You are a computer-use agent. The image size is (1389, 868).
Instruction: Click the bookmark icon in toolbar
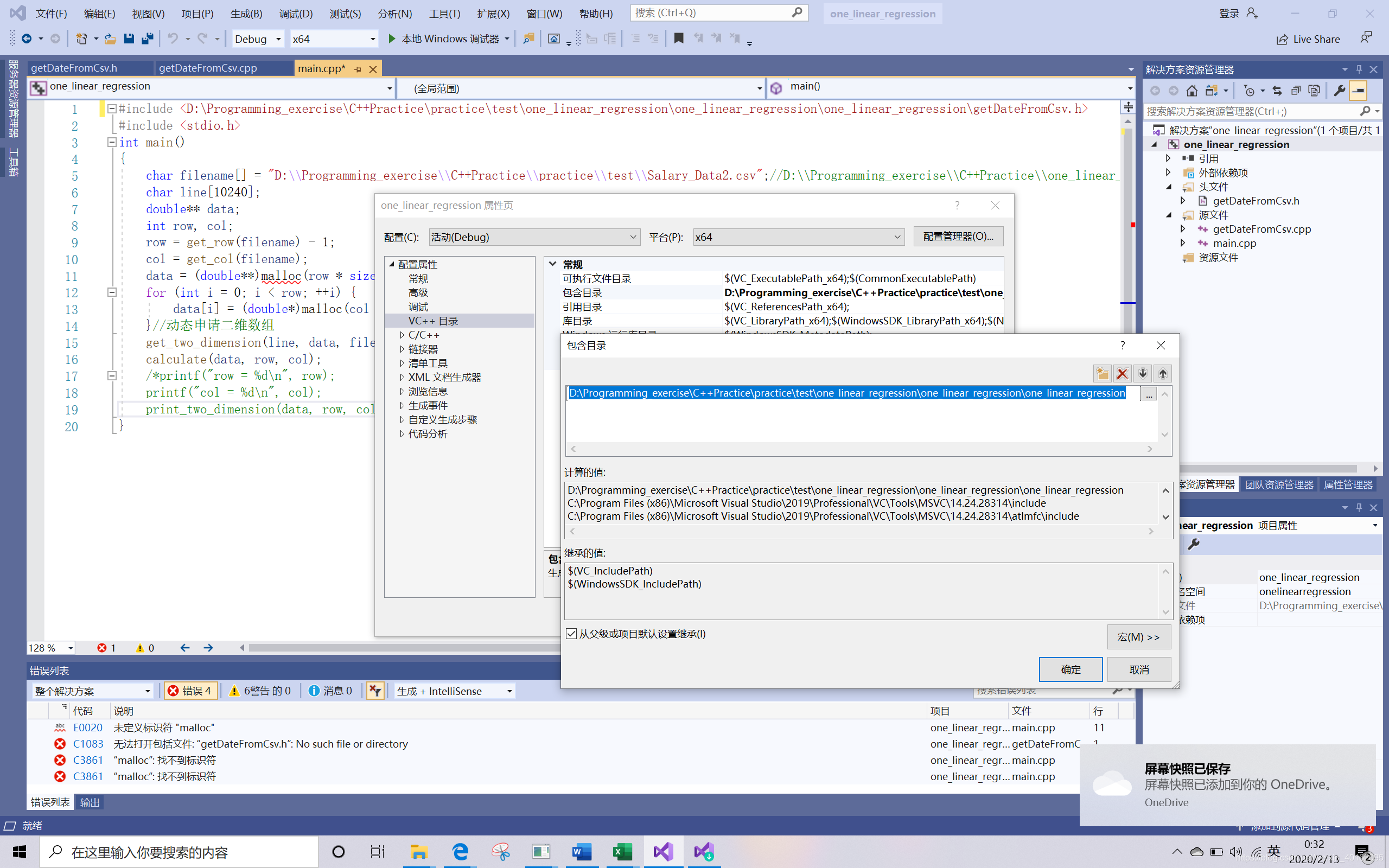click(x=678, y=39)
